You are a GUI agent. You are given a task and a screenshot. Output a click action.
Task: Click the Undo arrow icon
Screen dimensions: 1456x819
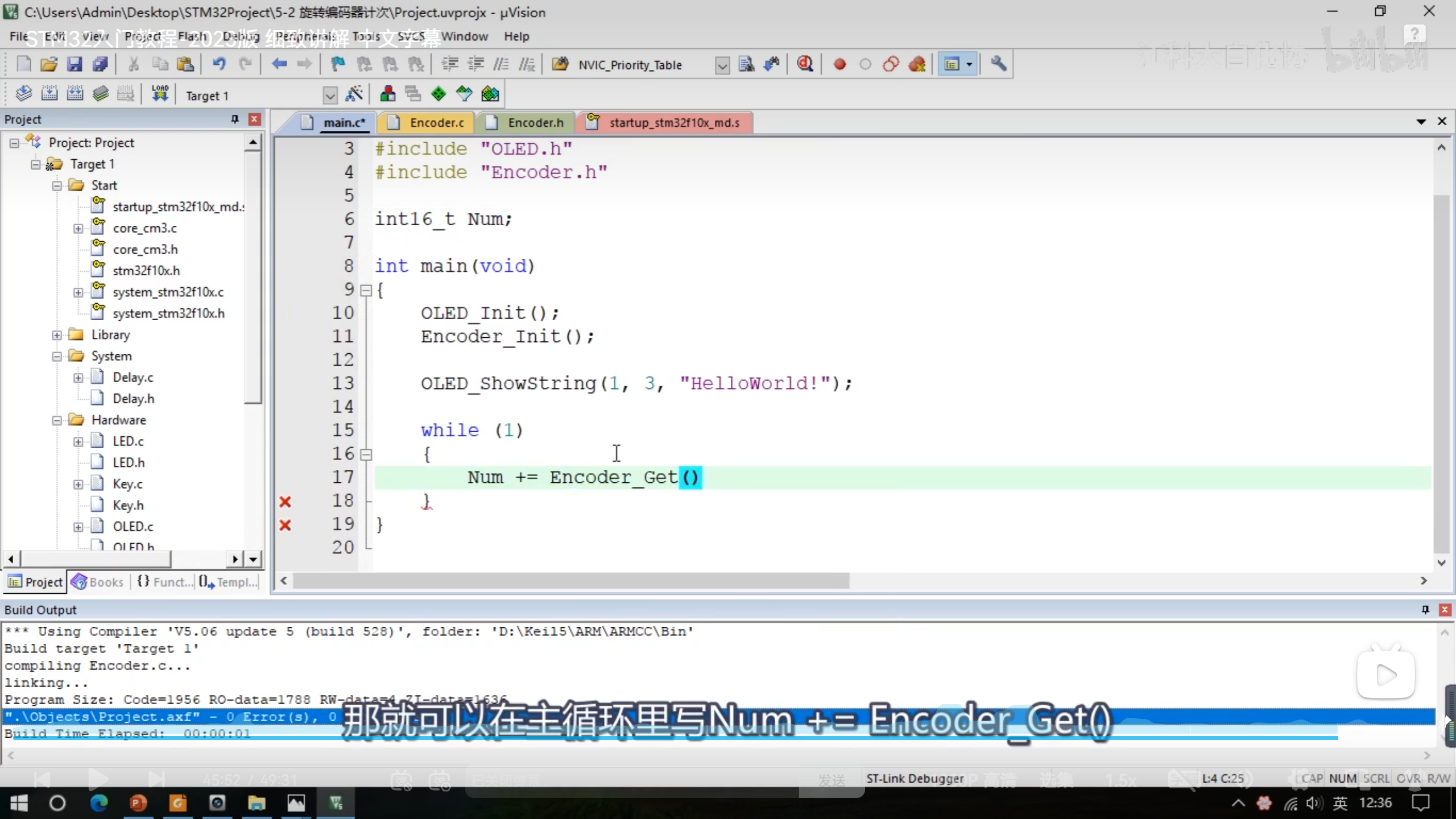coord(219,64)
